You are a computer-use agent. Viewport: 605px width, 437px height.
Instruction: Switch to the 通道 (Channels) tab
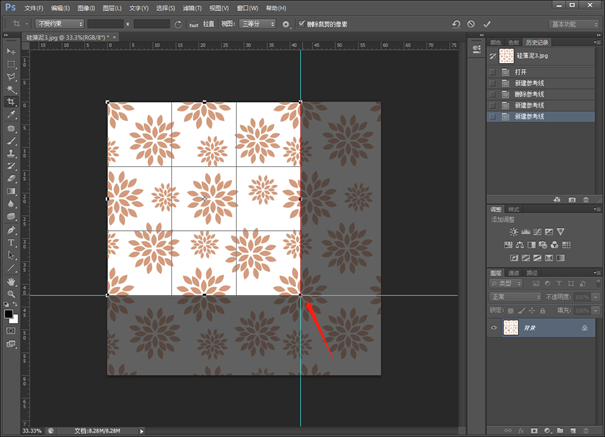tap(514, 272)
